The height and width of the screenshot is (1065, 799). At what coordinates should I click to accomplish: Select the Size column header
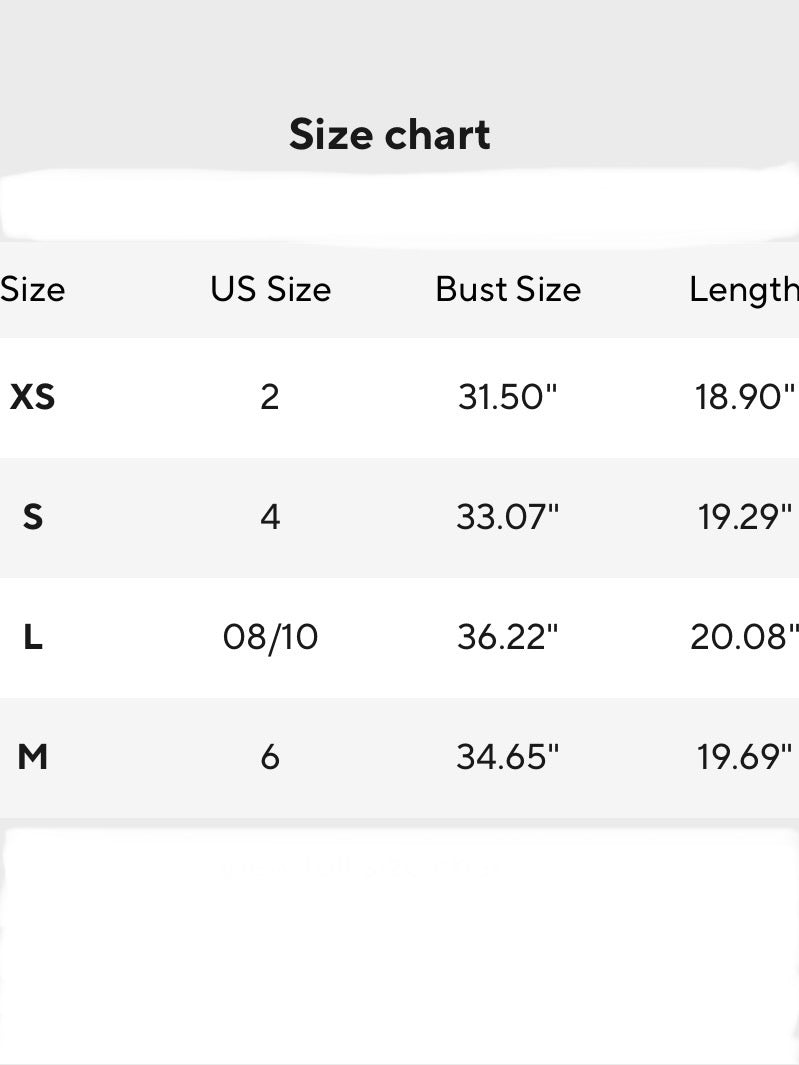click(x=32, y=289)
